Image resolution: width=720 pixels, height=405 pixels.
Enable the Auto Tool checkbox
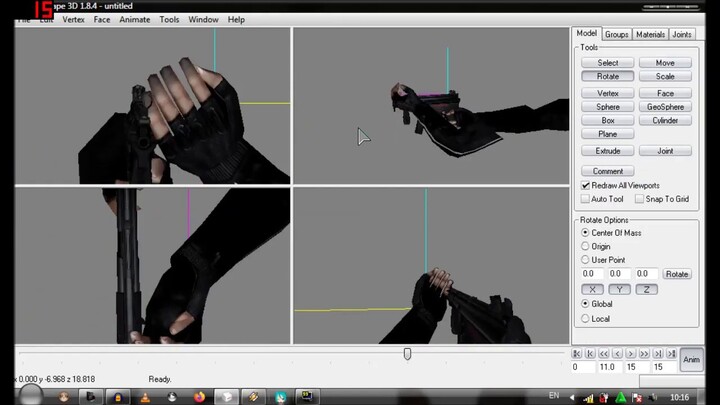(x=585, y=199)
